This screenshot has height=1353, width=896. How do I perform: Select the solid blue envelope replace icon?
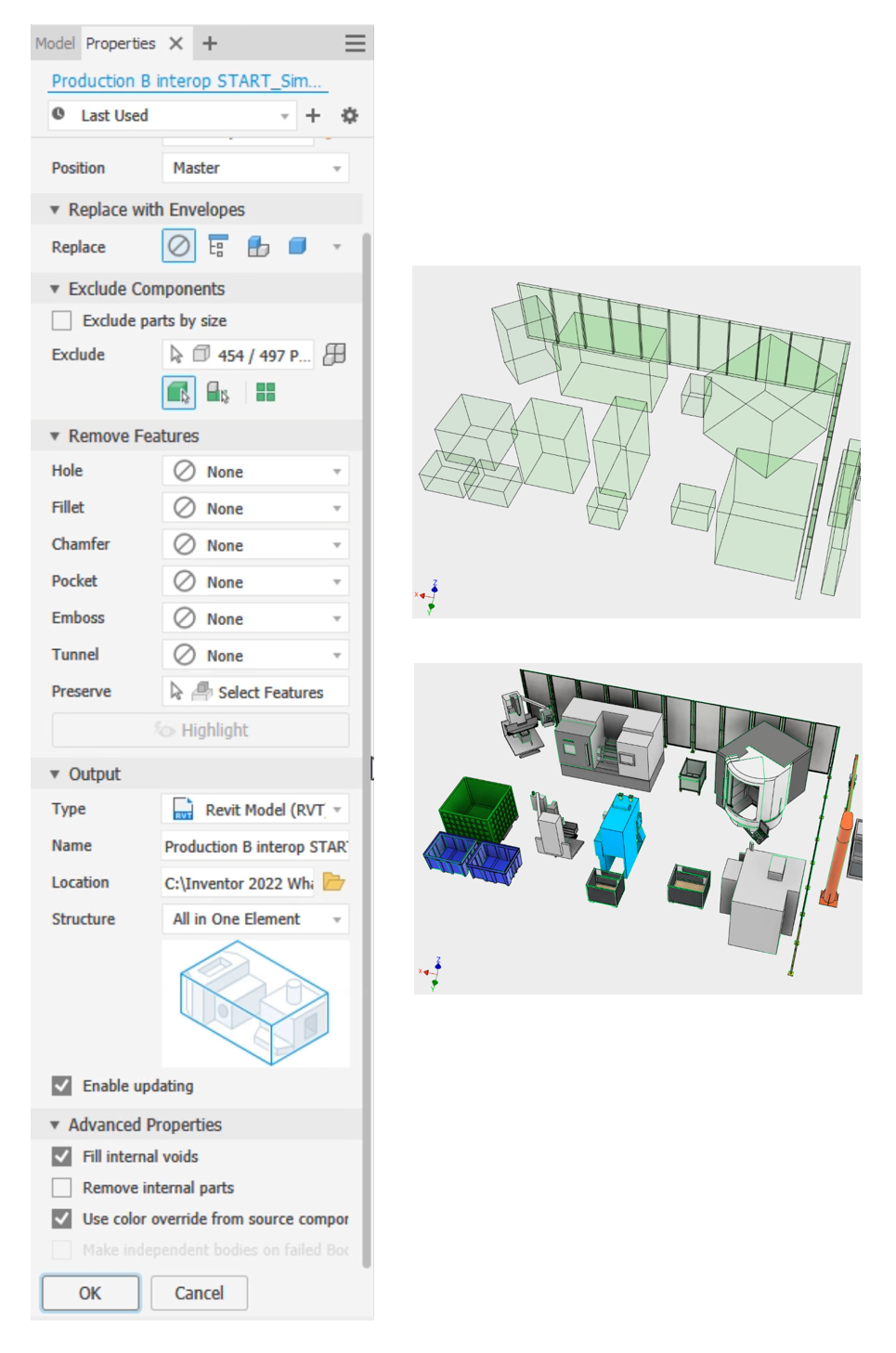tap(297, 246)
